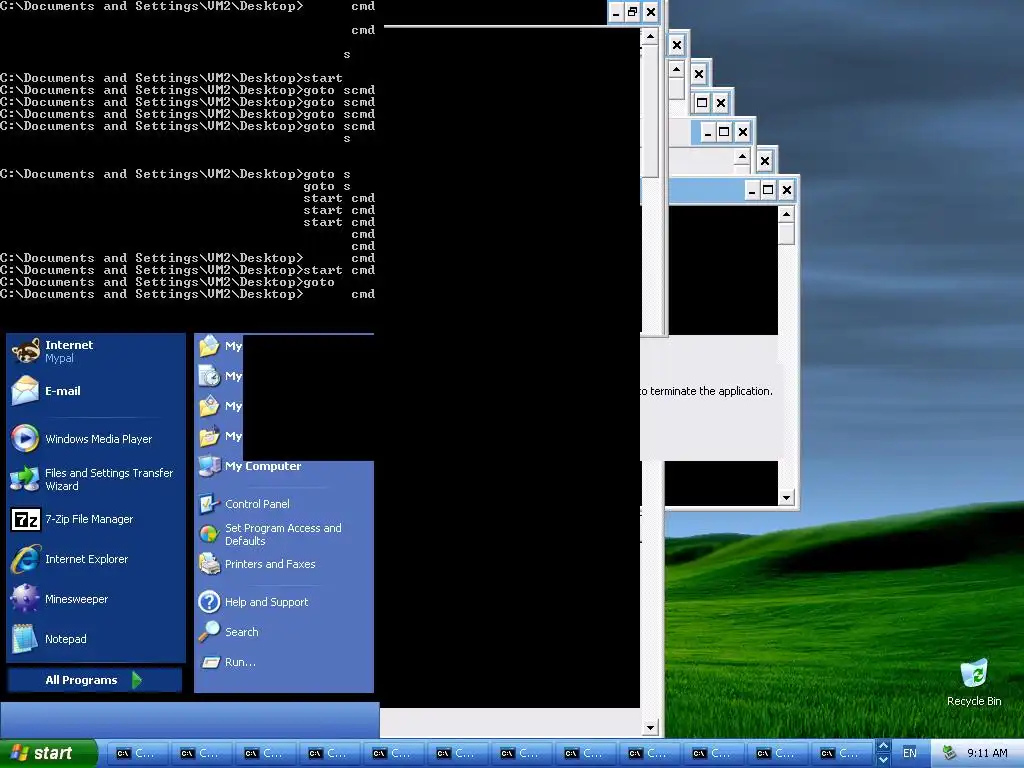Start Minesweeper game
The height and width of the screenshot is (768, 1024).
tap(96, 599)
